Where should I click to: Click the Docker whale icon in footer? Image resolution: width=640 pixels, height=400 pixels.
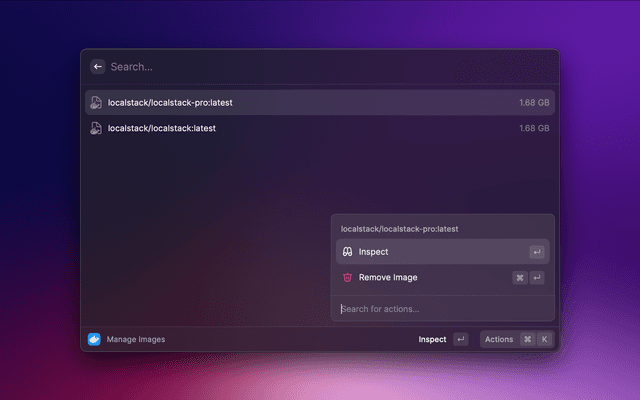pos(95,339)
